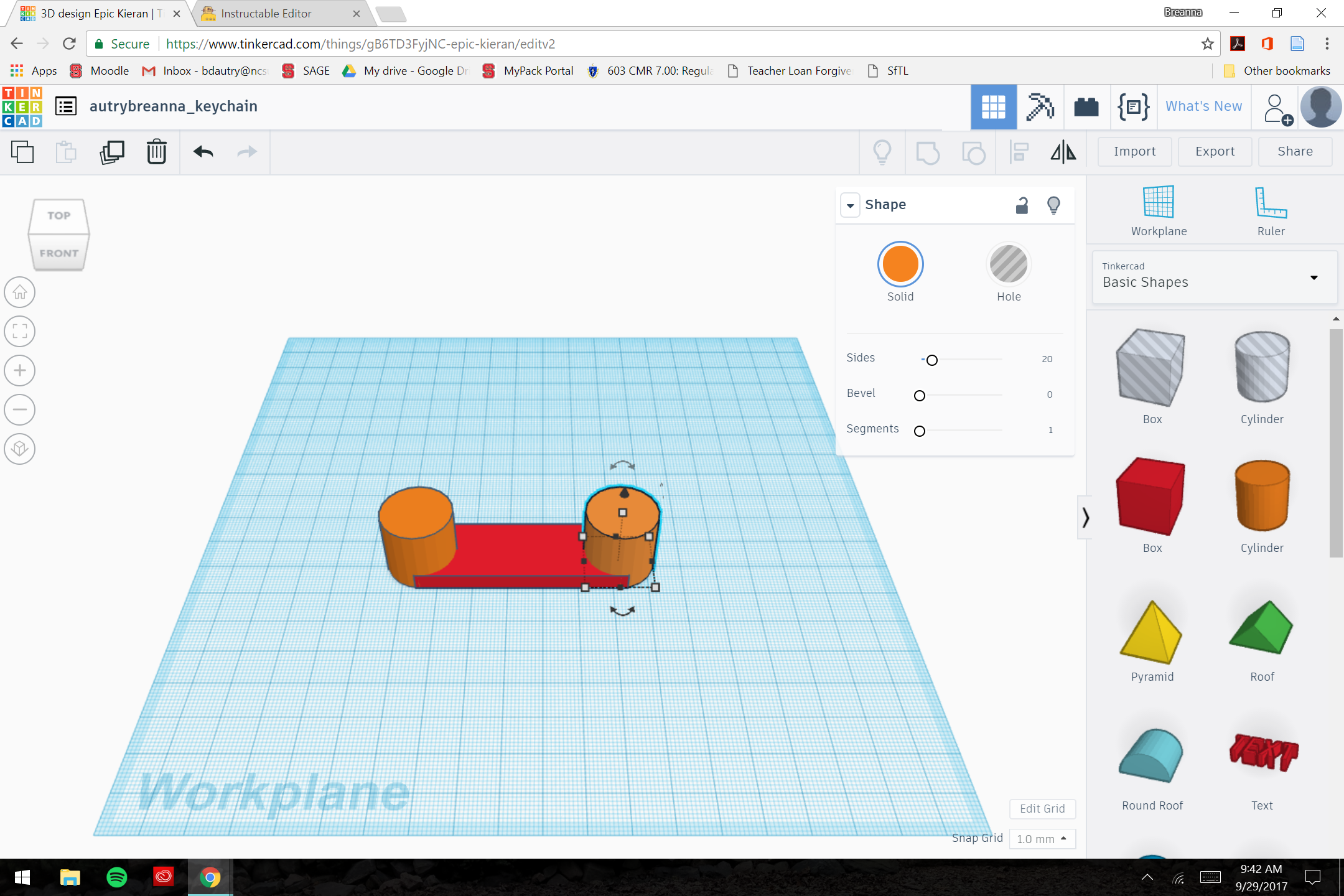Click the home view icon
The height and width of the screenshot is (896, 1344).
click(x=19, y=292)
